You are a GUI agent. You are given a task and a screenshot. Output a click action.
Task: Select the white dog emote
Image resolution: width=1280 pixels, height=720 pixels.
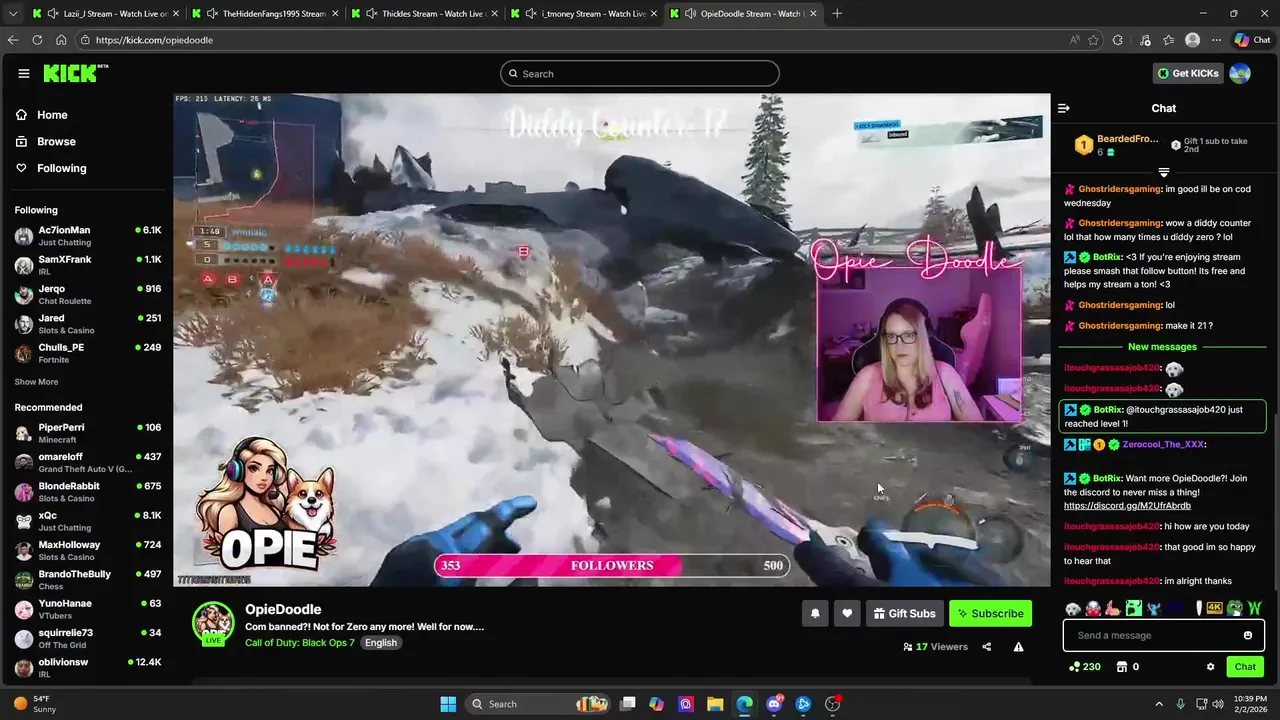point(1073,609)
